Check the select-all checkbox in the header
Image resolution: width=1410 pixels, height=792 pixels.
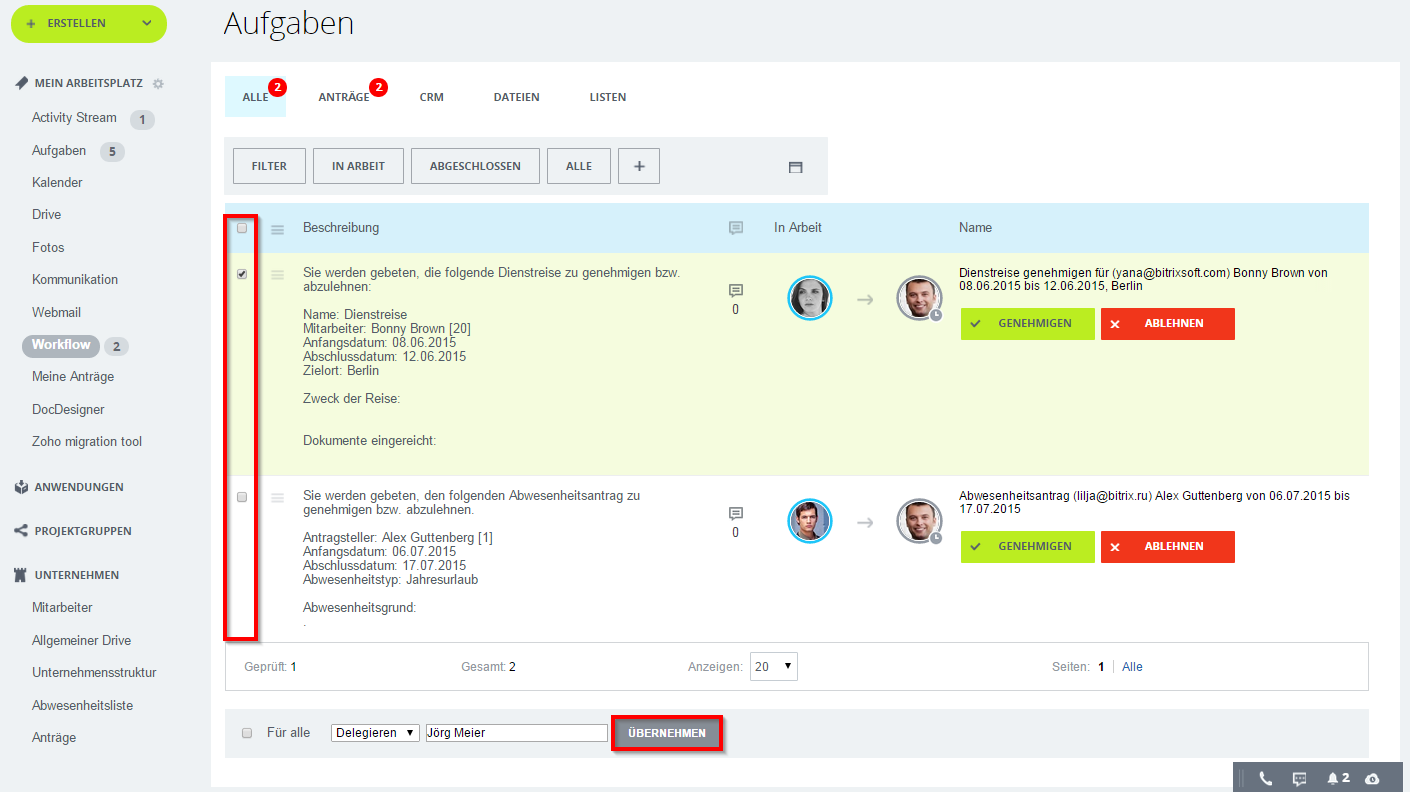coord(241,229)
